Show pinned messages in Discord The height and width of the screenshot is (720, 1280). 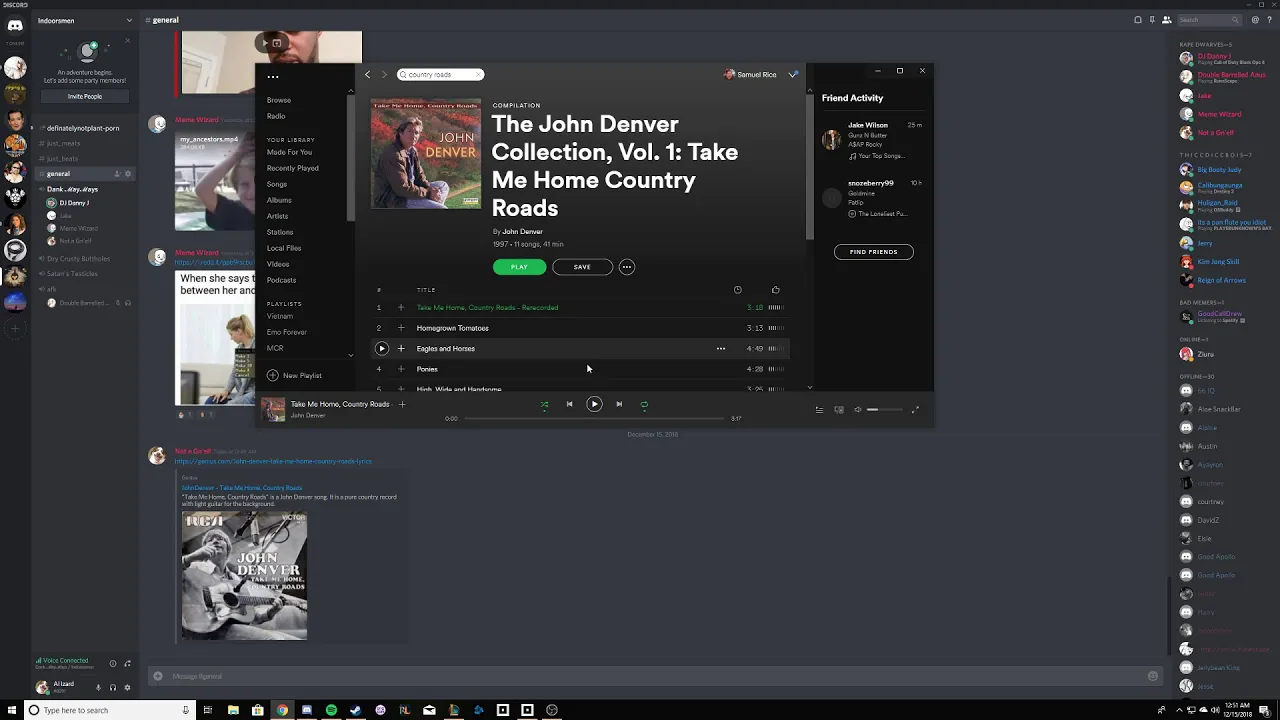point(1152,20)
